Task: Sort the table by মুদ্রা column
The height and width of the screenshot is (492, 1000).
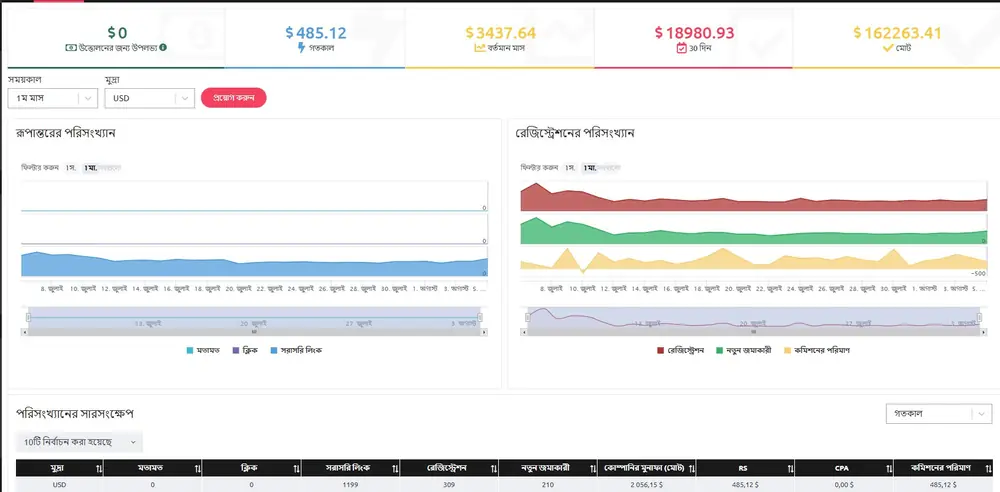Action: pyautogui.click(x=99, y=468)
